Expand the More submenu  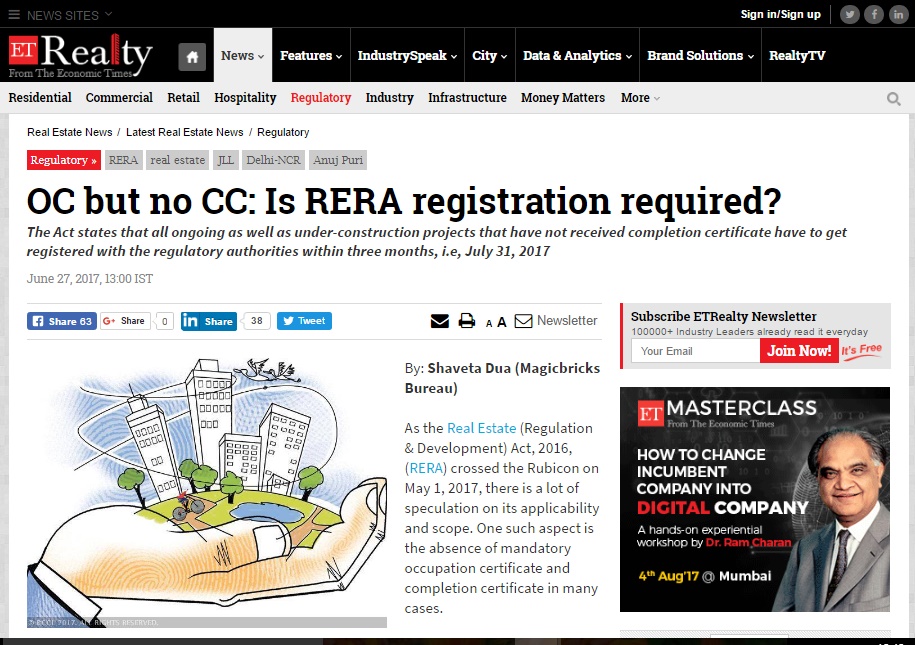point(640,98)
